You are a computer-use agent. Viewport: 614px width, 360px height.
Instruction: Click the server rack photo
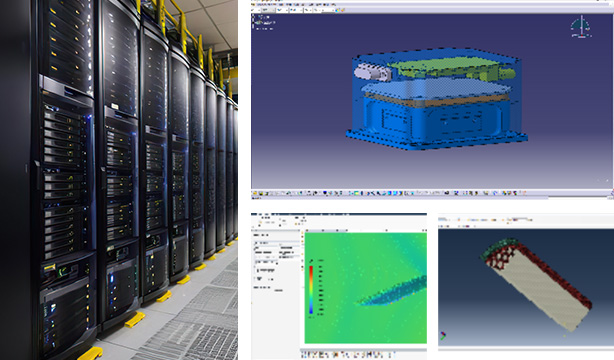click(119, 180)
